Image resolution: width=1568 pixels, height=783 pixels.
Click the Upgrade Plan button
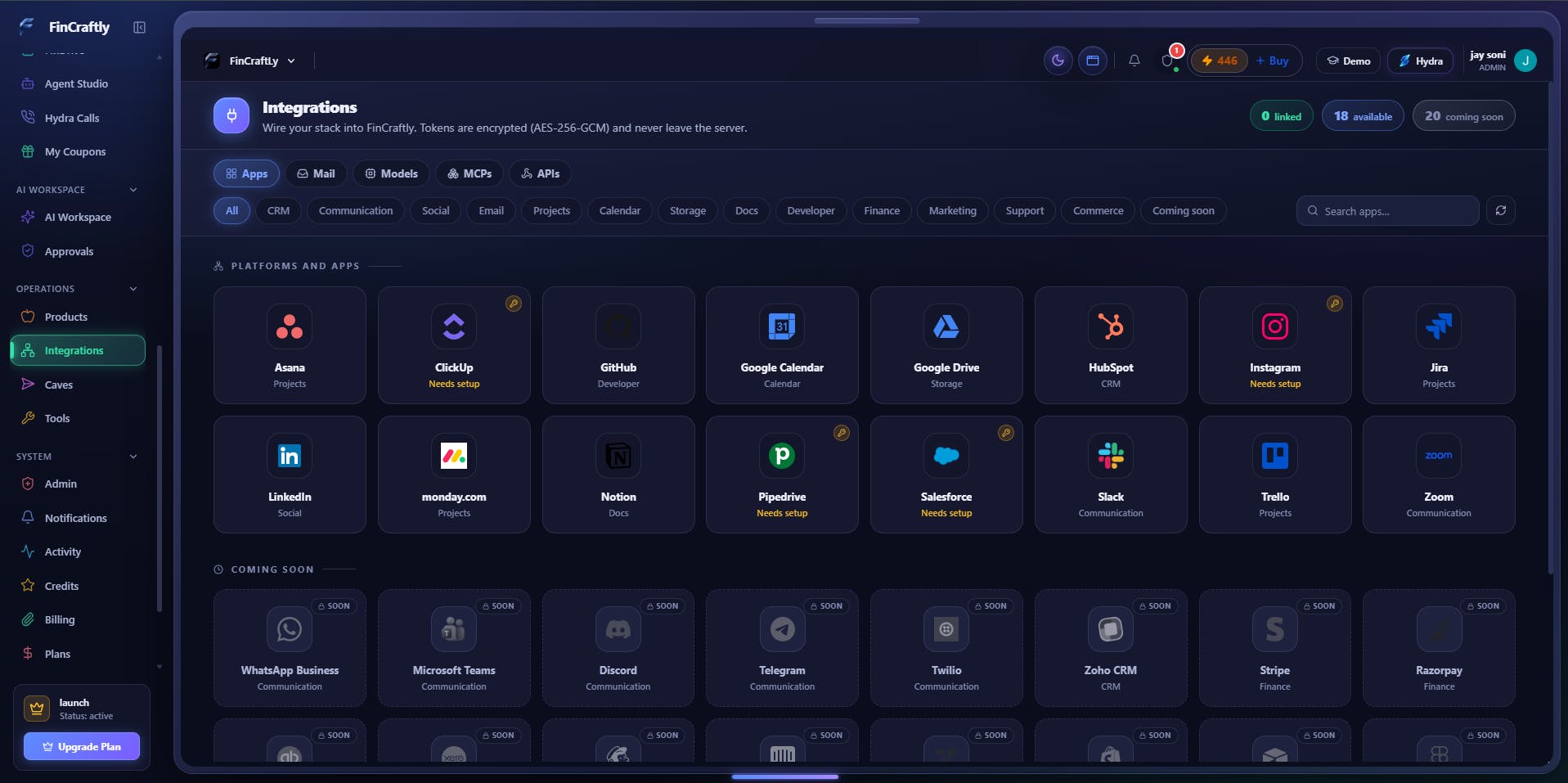(82, 746)
